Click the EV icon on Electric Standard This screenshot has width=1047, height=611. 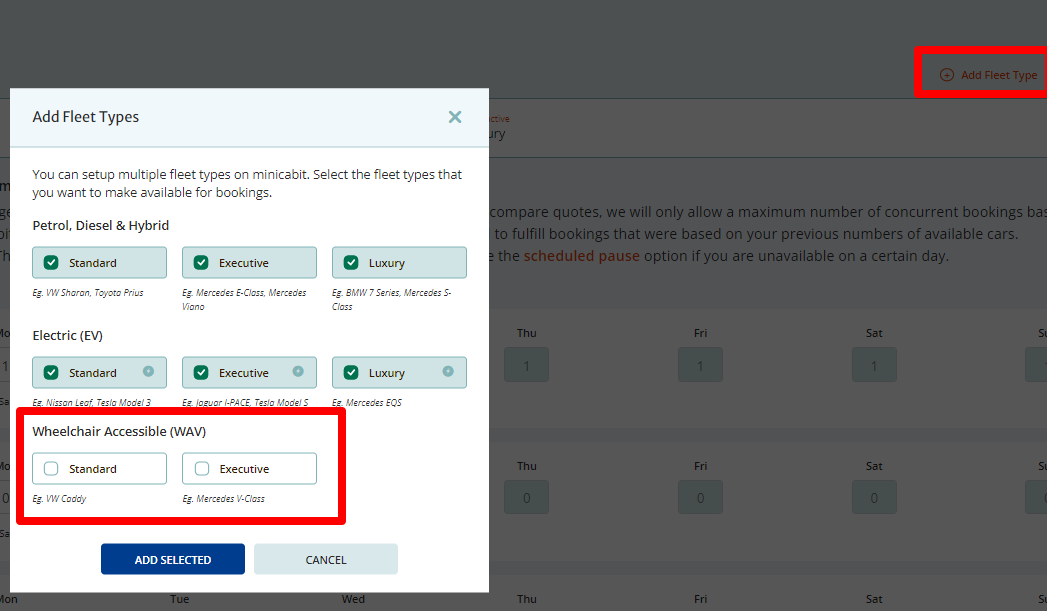click(x=148, y=371)
